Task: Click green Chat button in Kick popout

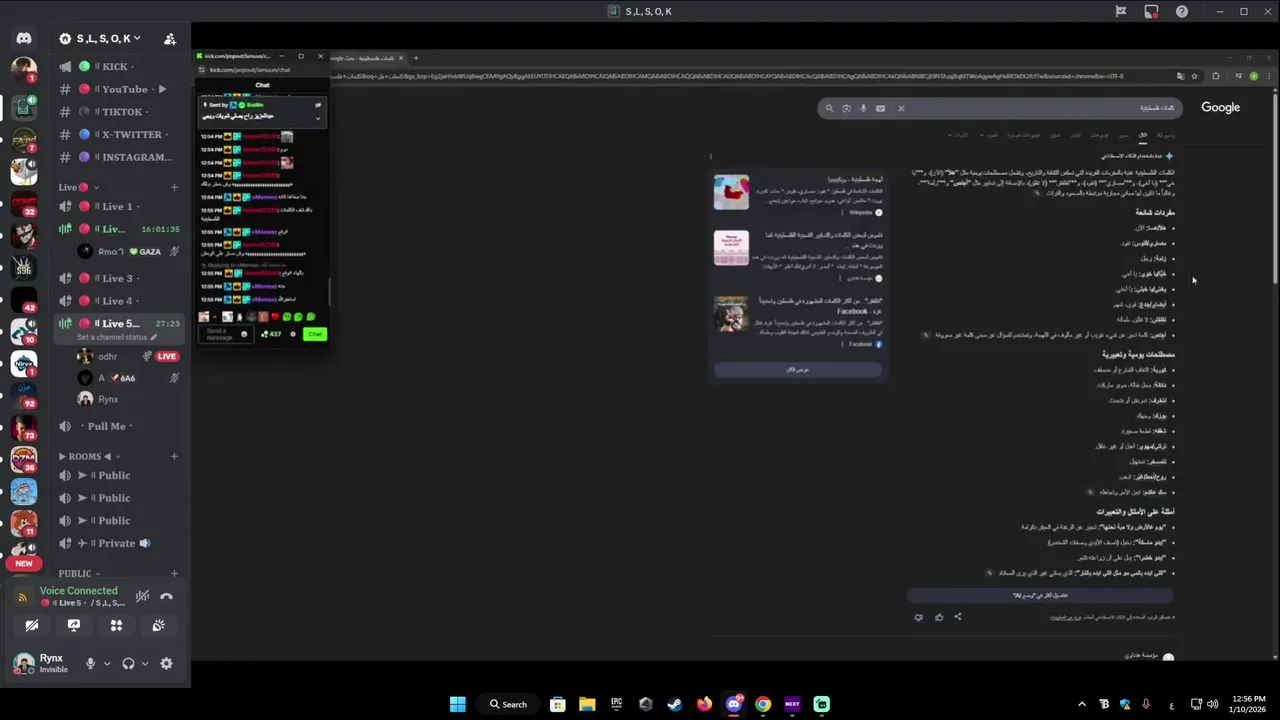Action: click(315, 334)
